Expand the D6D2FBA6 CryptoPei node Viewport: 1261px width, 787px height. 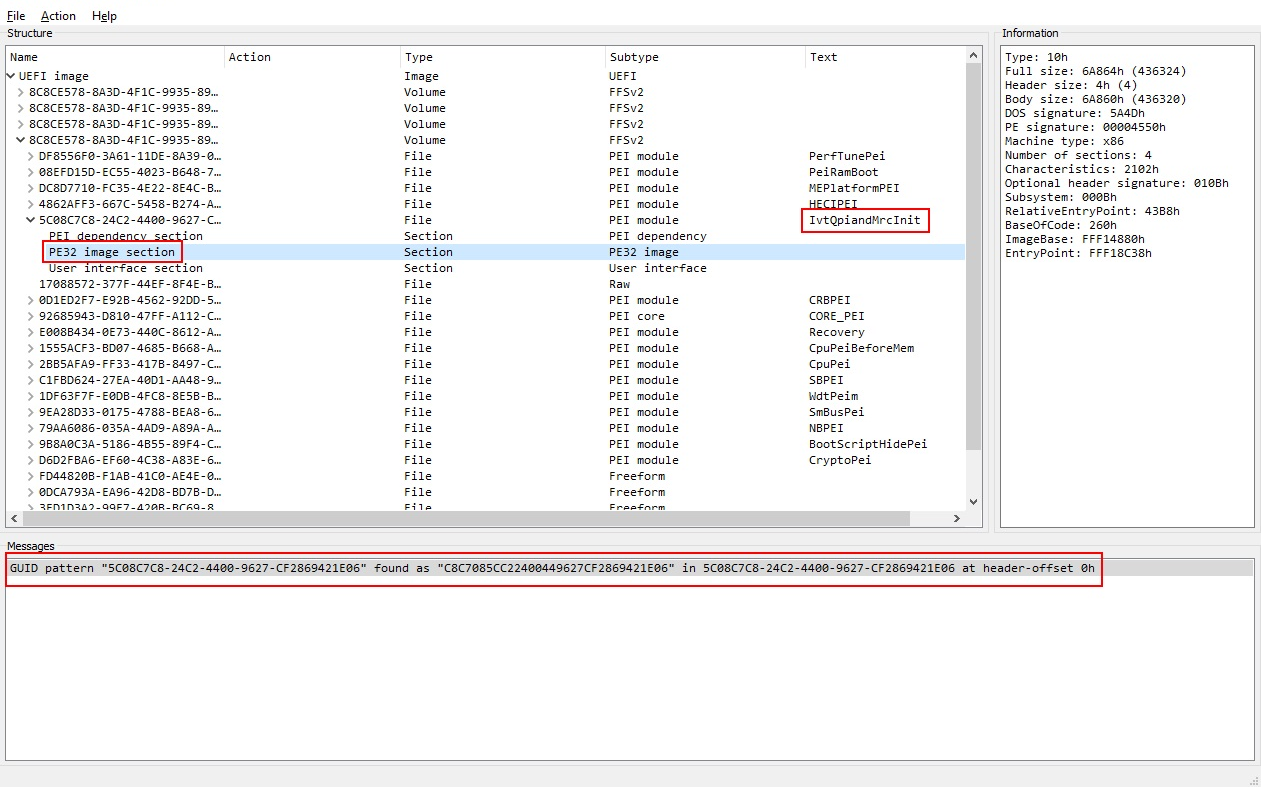(31, 460)
